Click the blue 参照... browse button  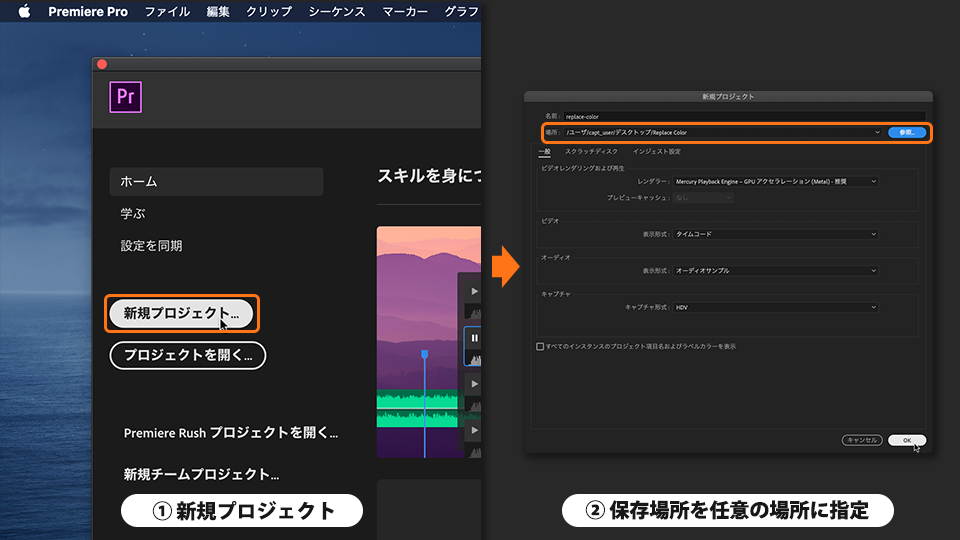click(x=907, y=132)
